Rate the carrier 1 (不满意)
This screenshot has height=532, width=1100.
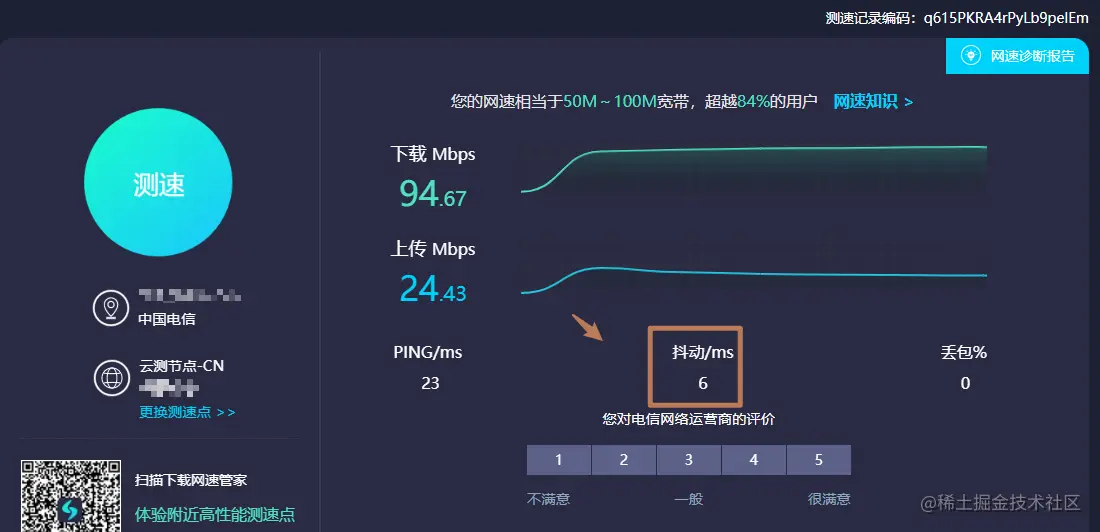pyautogui.click(x=558, y=460)
